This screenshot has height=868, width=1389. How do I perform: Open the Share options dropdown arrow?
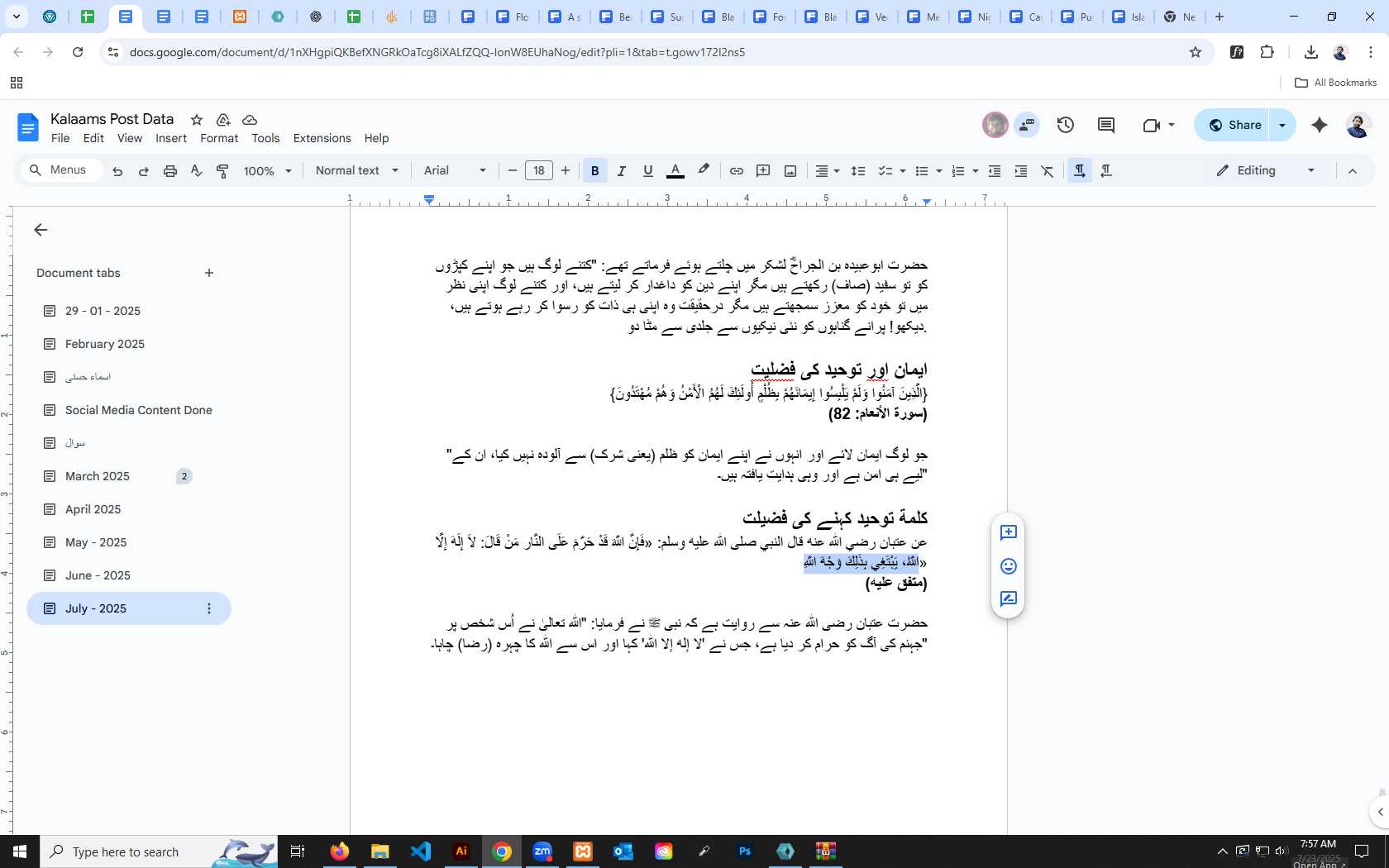pos(1282,125)
